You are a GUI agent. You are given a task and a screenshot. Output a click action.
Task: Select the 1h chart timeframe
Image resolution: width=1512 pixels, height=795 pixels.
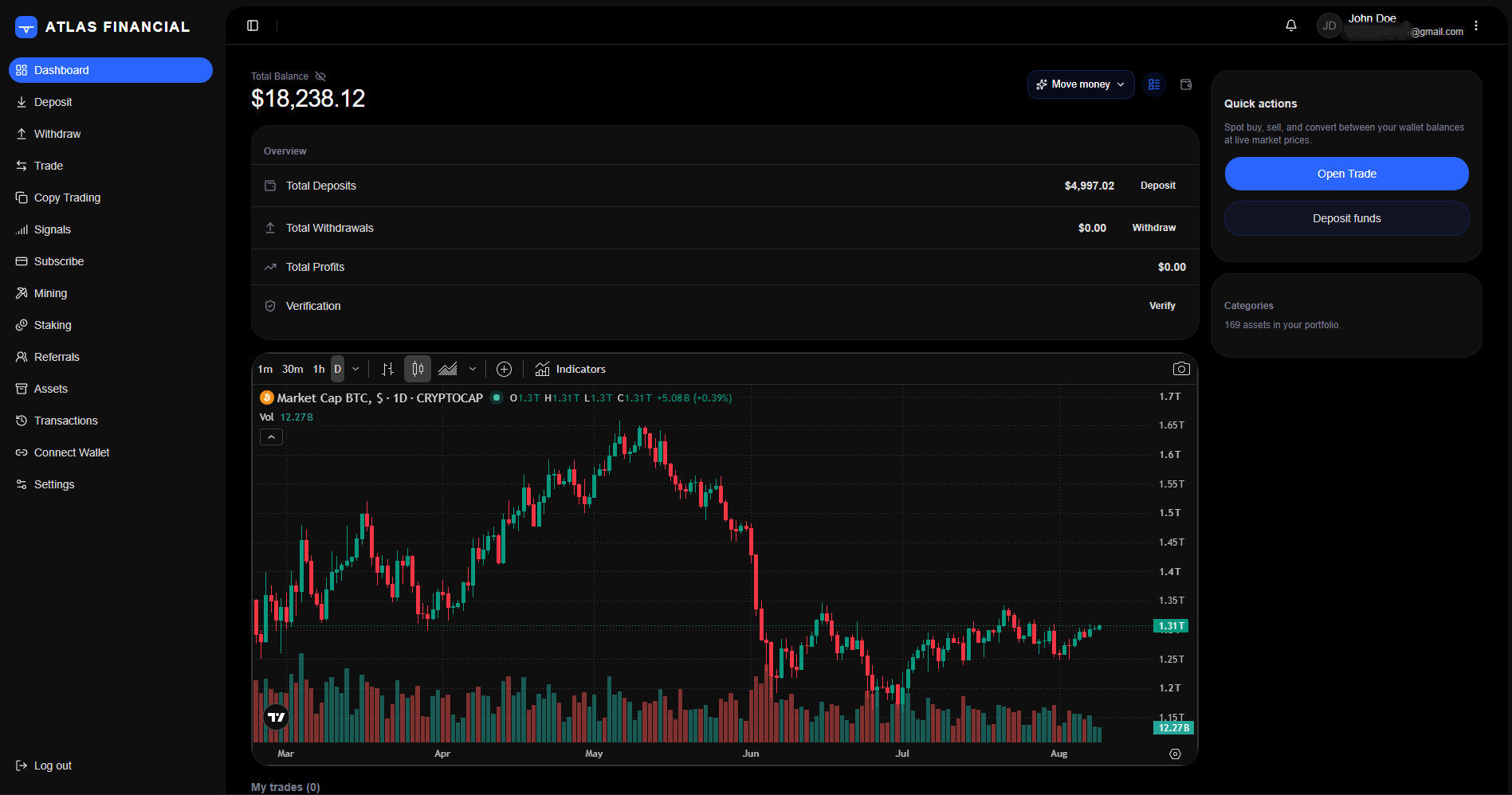click(319, 369)
